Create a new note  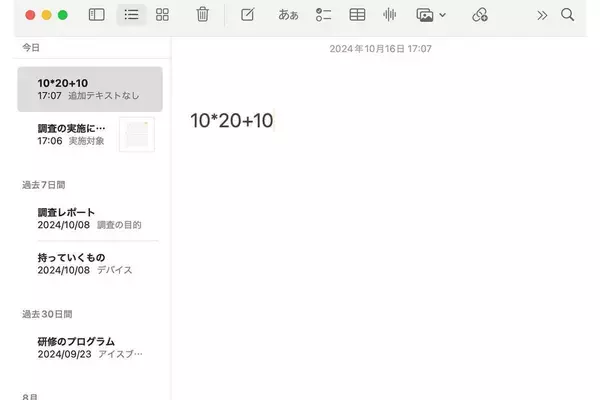click(x=248, y=15)
